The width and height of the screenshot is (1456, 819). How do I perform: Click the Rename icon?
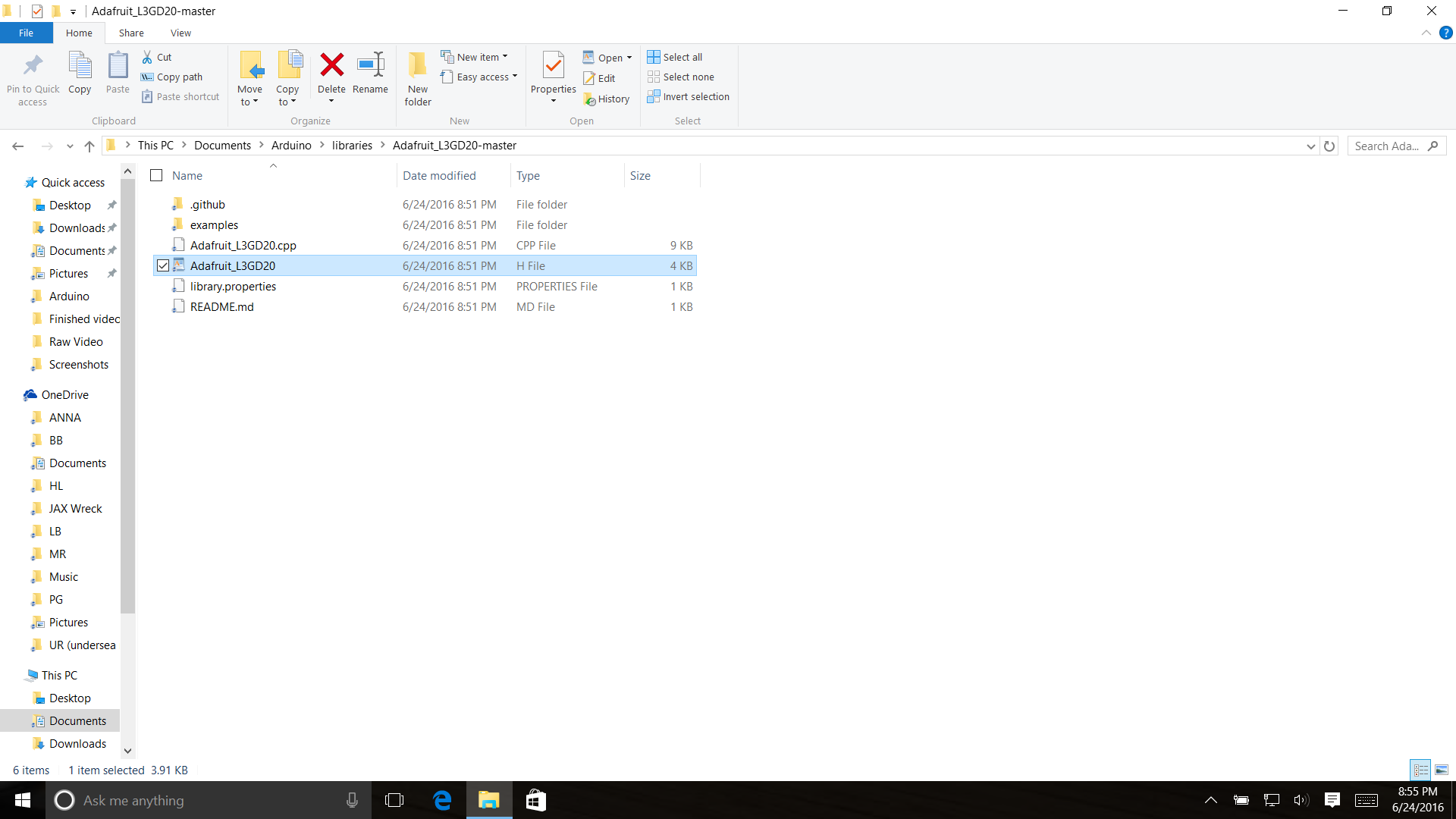coord(370,65)
